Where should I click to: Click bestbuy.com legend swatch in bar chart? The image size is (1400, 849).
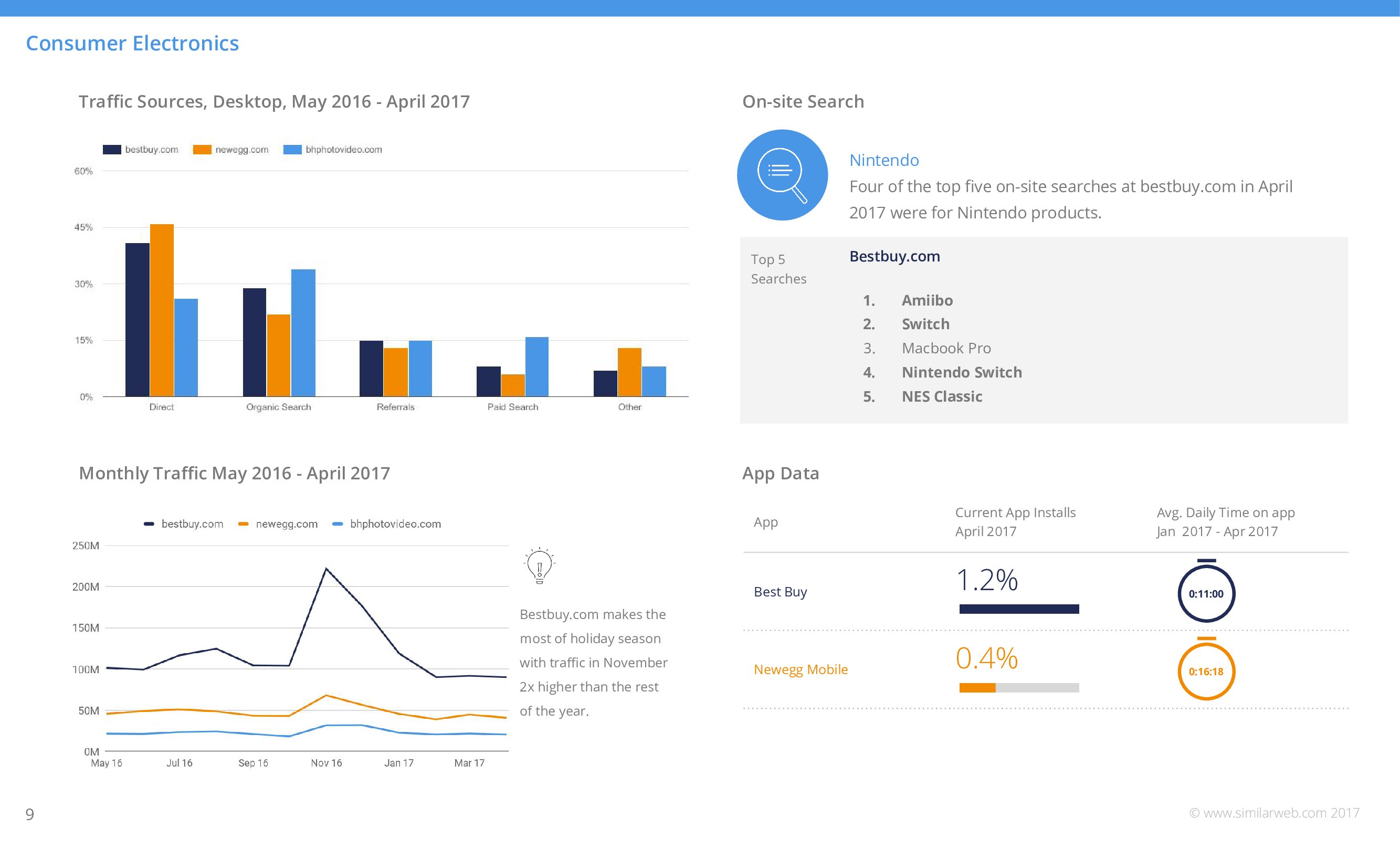111,150
